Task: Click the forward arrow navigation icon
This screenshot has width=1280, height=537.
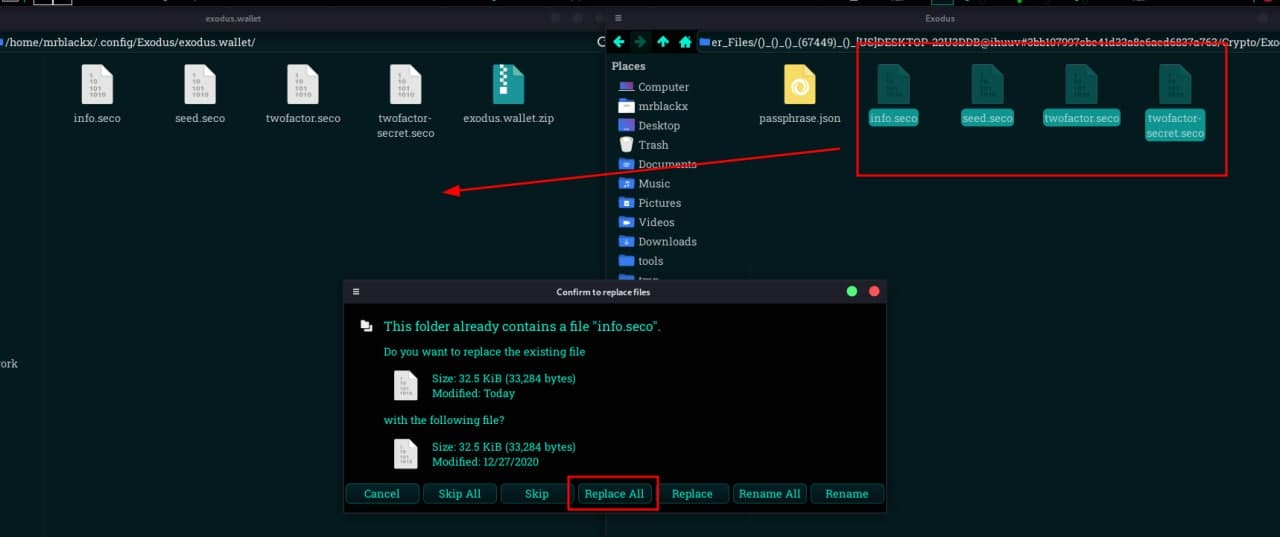Action: [640, 42]
